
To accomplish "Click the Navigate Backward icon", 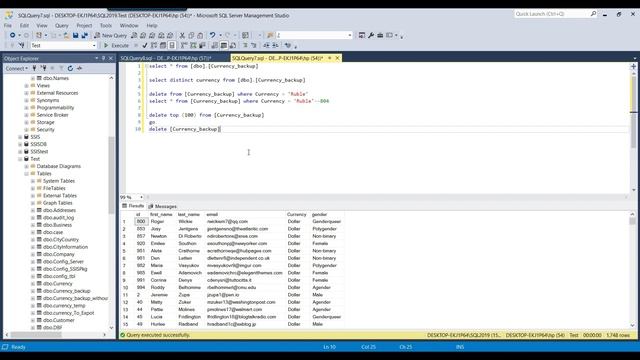I will pos(13,36).
